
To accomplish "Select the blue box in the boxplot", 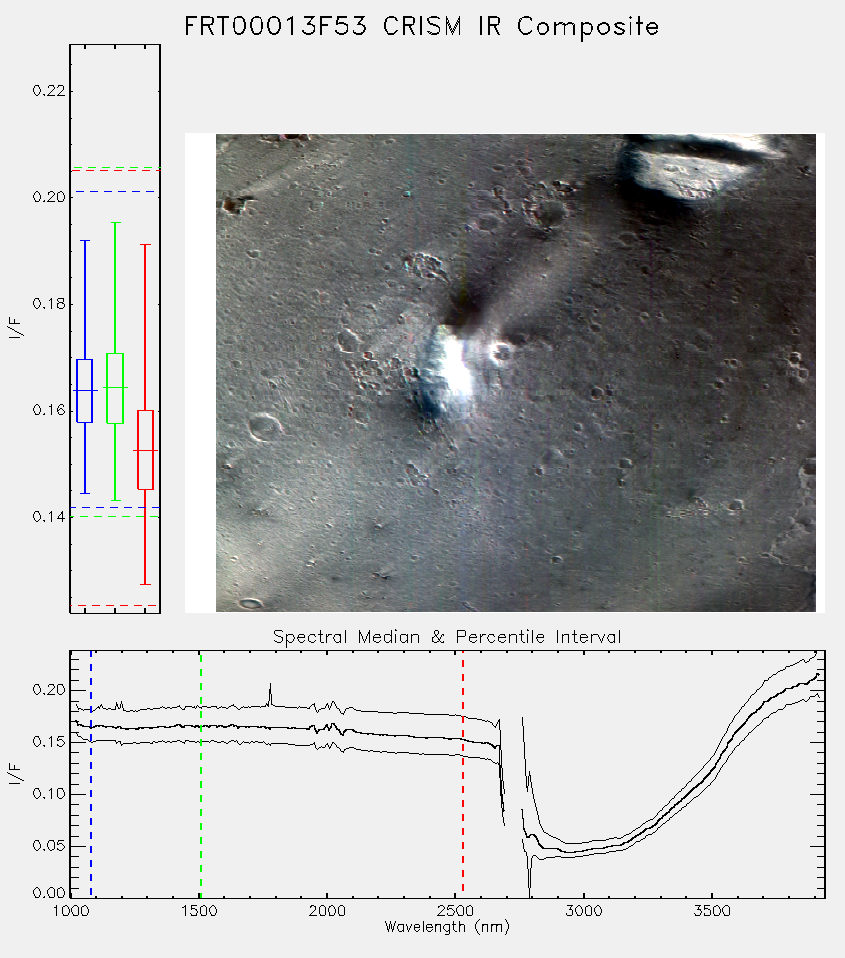I will pyautogui.click(x=84, y=391).
